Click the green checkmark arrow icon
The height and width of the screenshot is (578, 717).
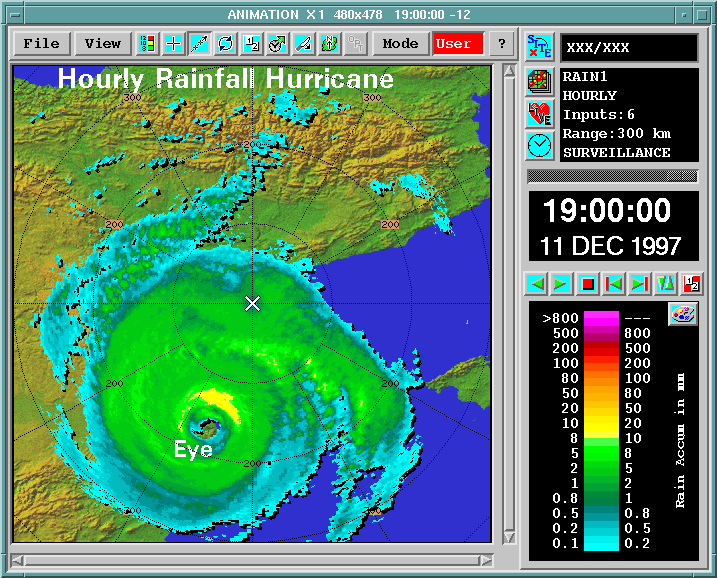[278, 44]
